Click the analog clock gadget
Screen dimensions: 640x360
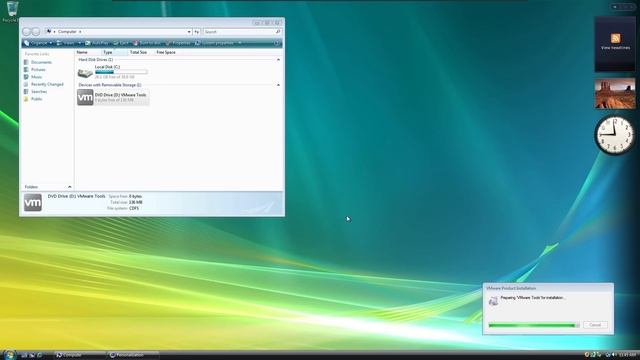tap(614, 135)
